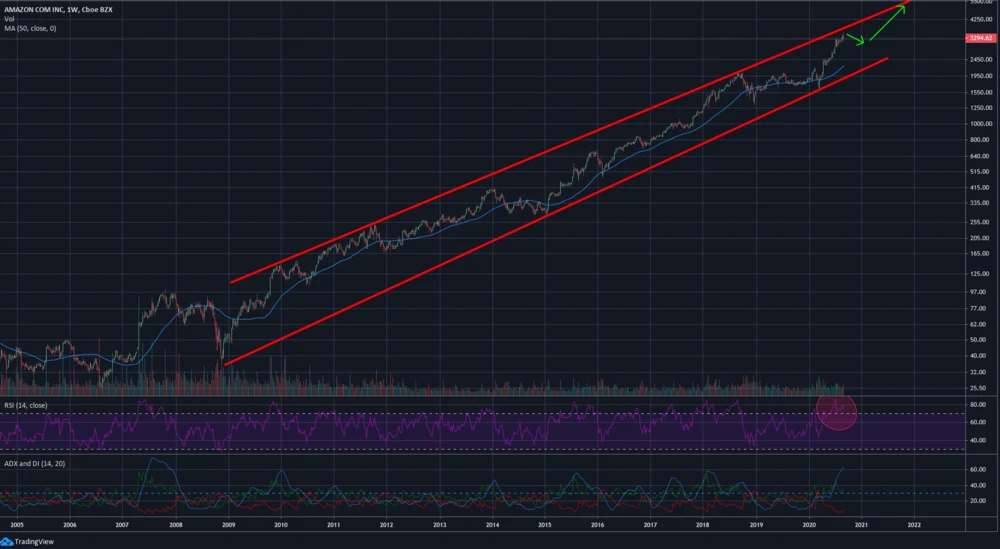Click the pink circle highlight on RSI
Screen dimensions: 1000x549
(x=837, y=410)
